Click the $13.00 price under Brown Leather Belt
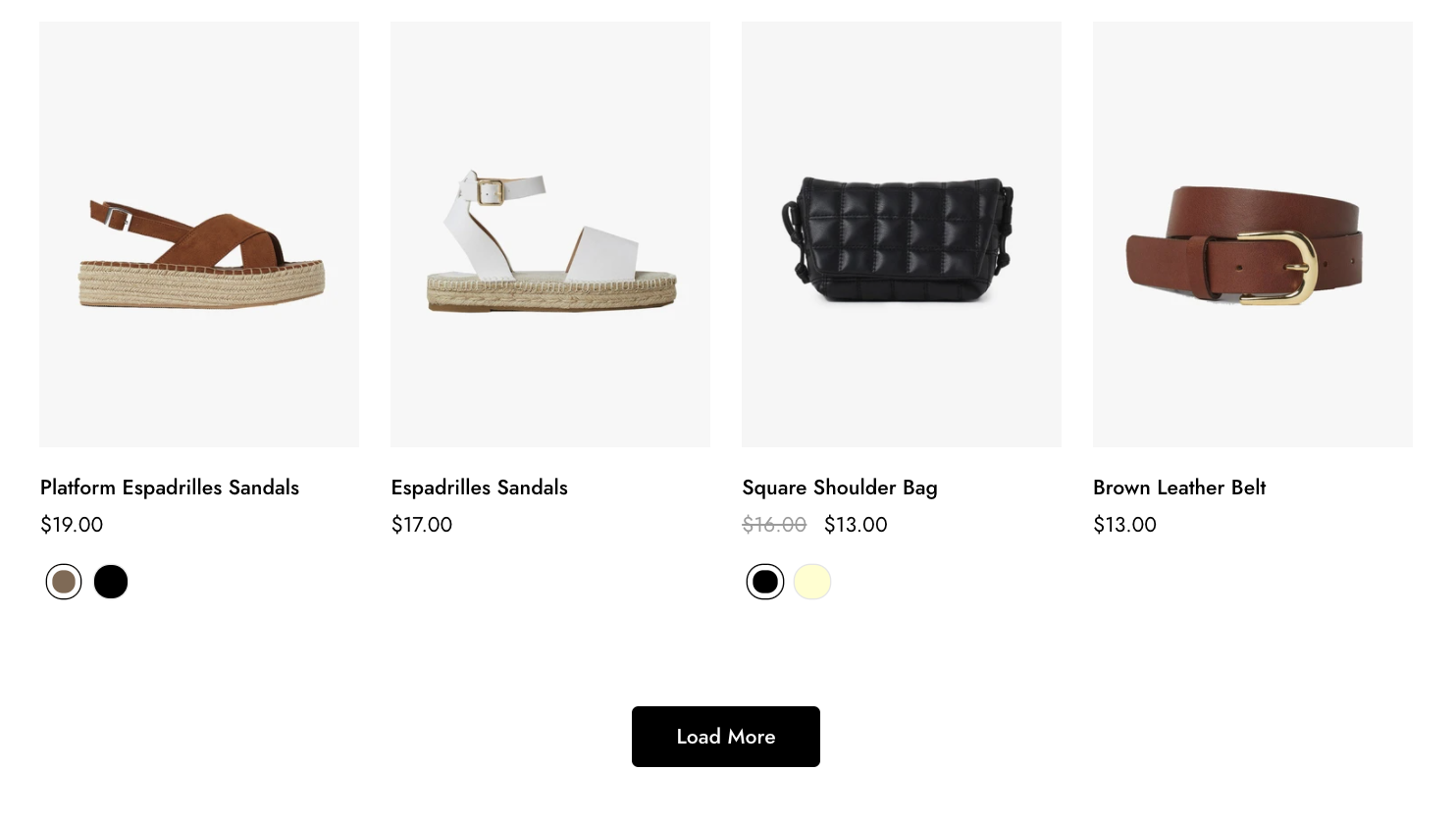The height and width of the screenshot is (822, 1456). (x=1124, y=525)
